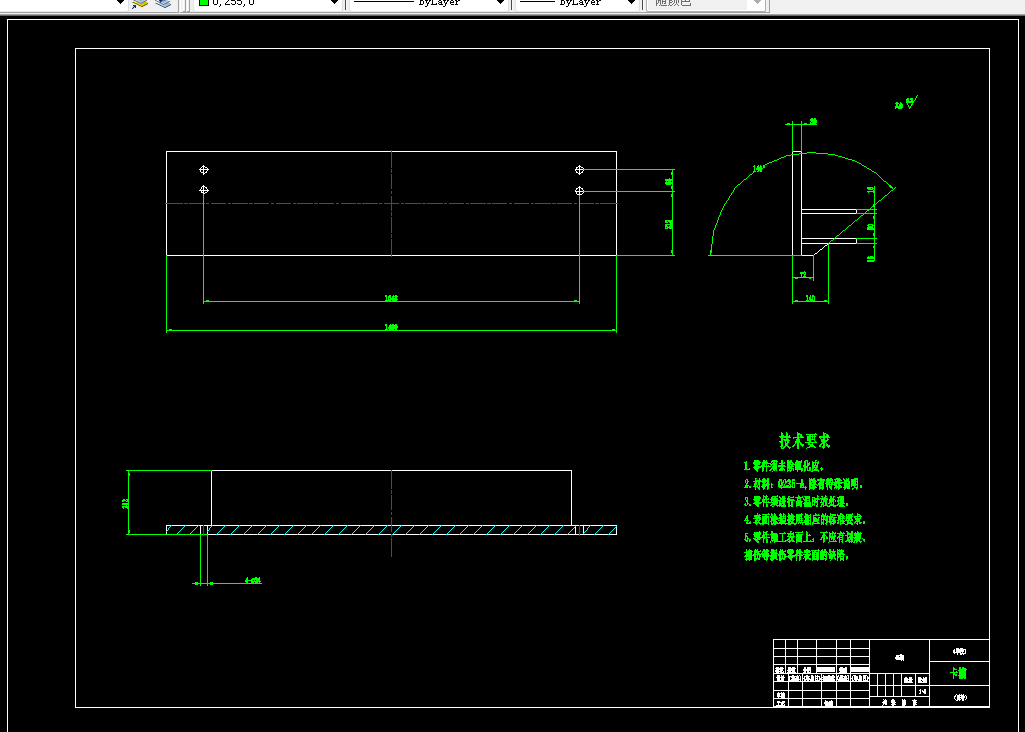Open the first ByLayer linetype dropdown
Screen dimensions: 1025x732
pos(429,3)
